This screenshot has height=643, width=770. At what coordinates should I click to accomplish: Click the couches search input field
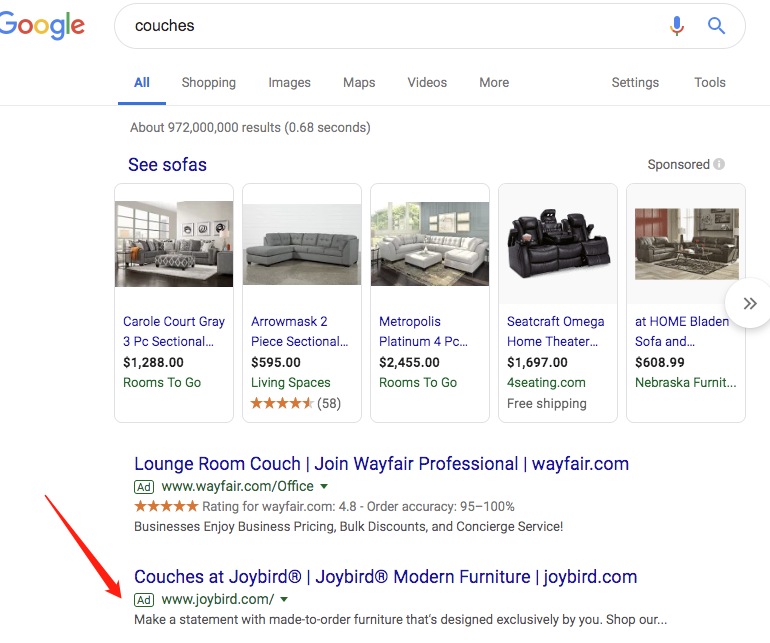coord(393,26)
